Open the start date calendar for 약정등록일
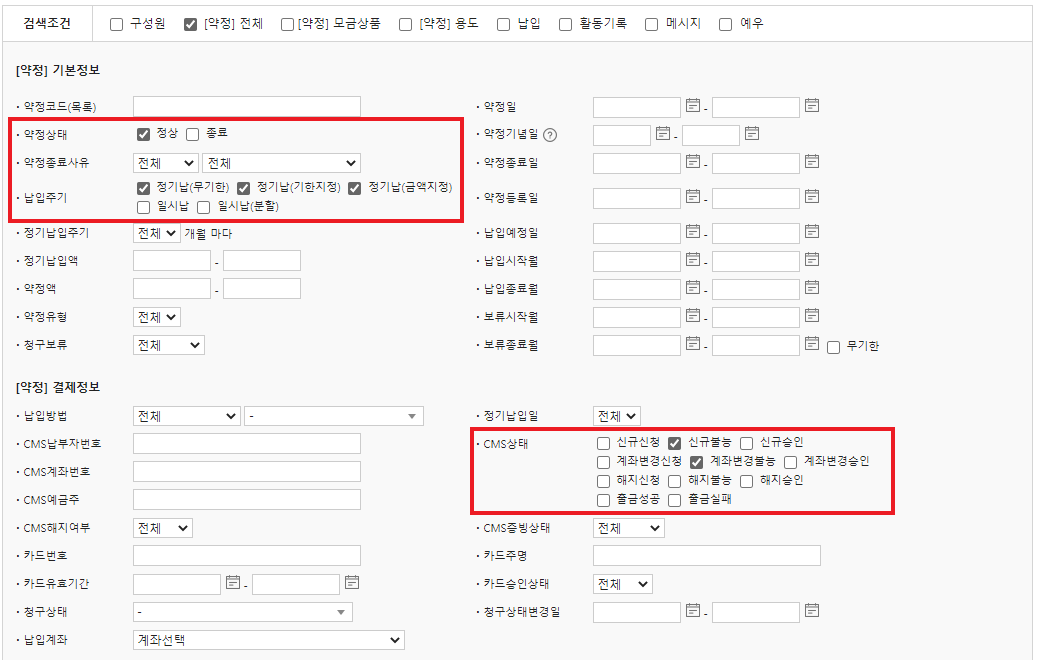 point(693,197)
